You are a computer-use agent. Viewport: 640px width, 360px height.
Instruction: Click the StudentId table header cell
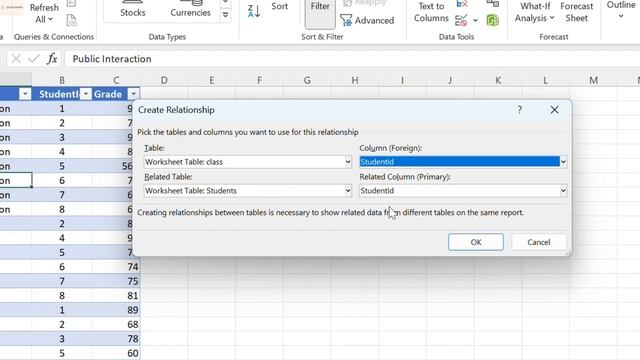point(58,94)
